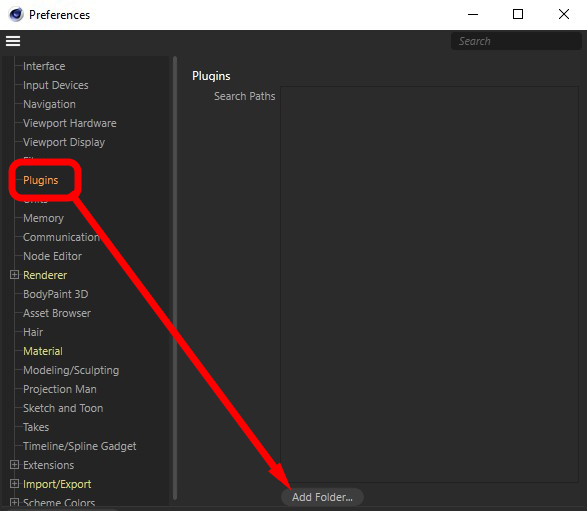This screenshot has height=511, width=587.
Task: Select the Asset Browser category
Action: point(57,313)
